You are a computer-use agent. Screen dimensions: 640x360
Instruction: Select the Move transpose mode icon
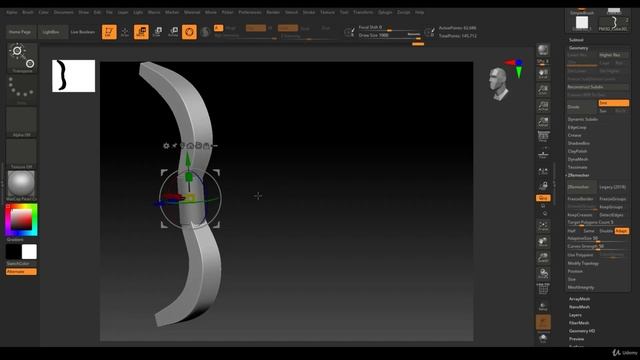pos(141,32)
